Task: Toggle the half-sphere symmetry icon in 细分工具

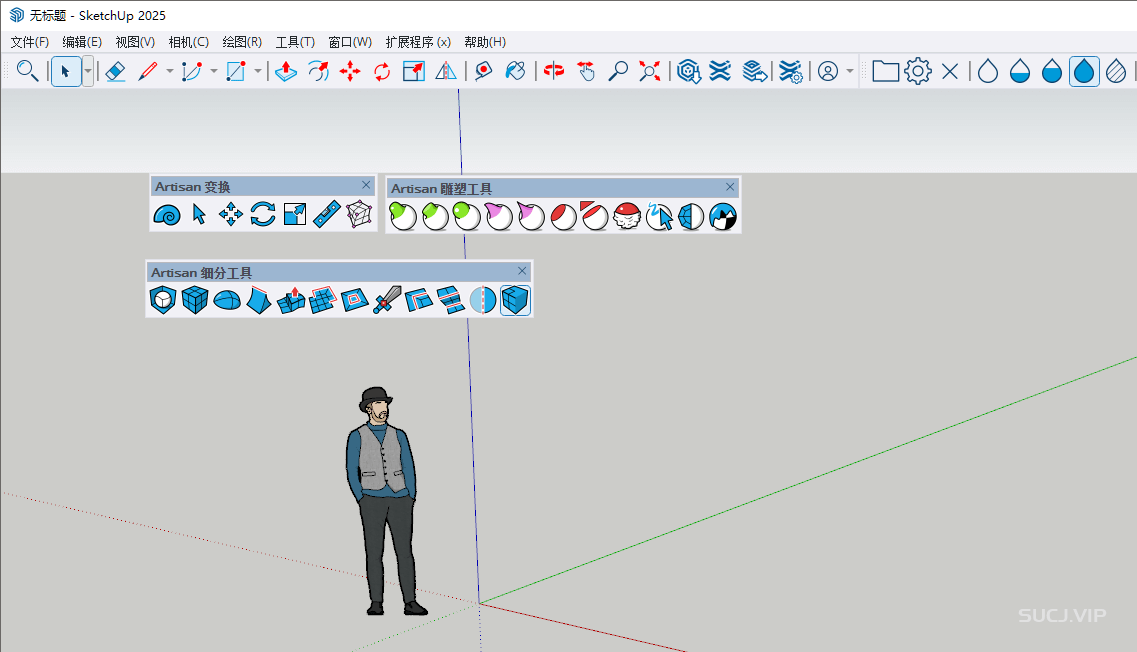Action: click(483, 300)
